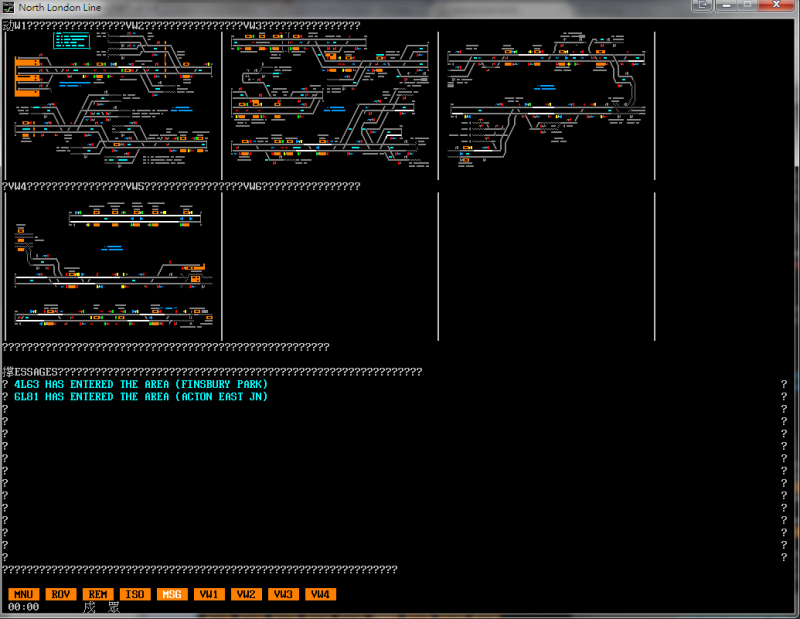Viewport: 800px width, 619px height.
Task: Open view with the VW4 button
Action: 320,594
